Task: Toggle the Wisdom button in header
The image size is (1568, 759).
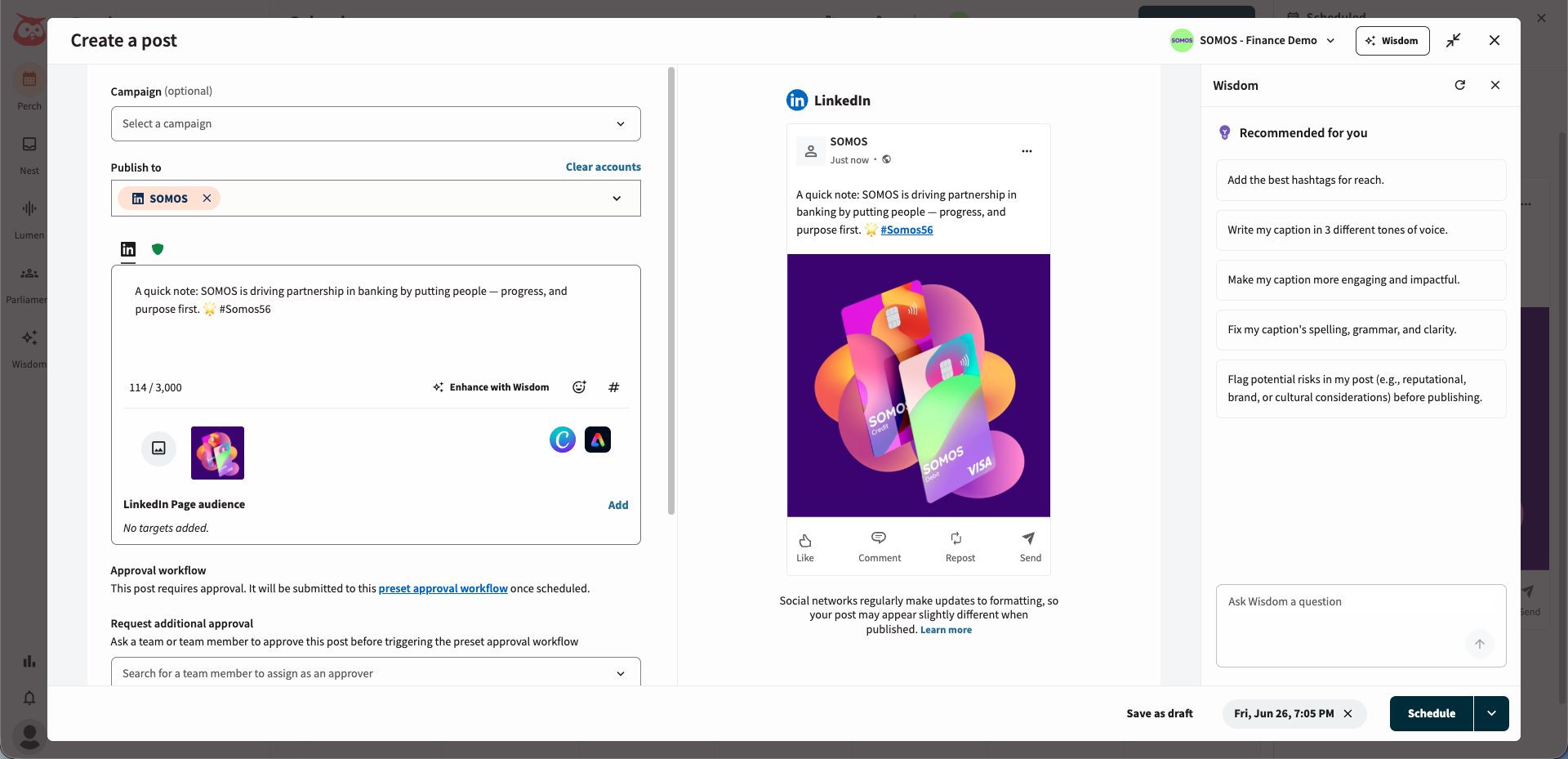Action: pyautogui.click(x=1392, y=40)
